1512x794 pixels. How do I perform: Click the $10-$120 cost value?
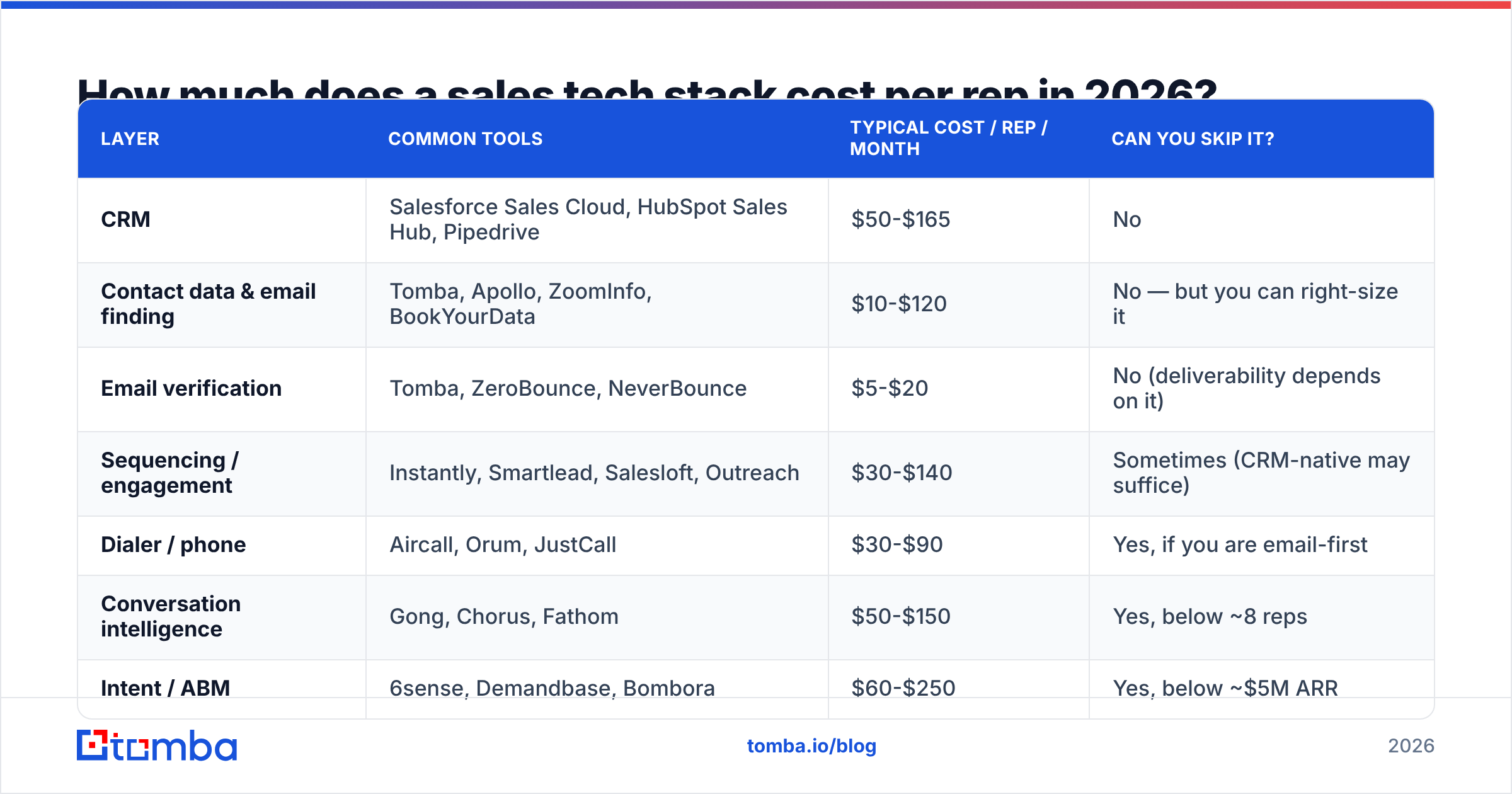(899, 304)
